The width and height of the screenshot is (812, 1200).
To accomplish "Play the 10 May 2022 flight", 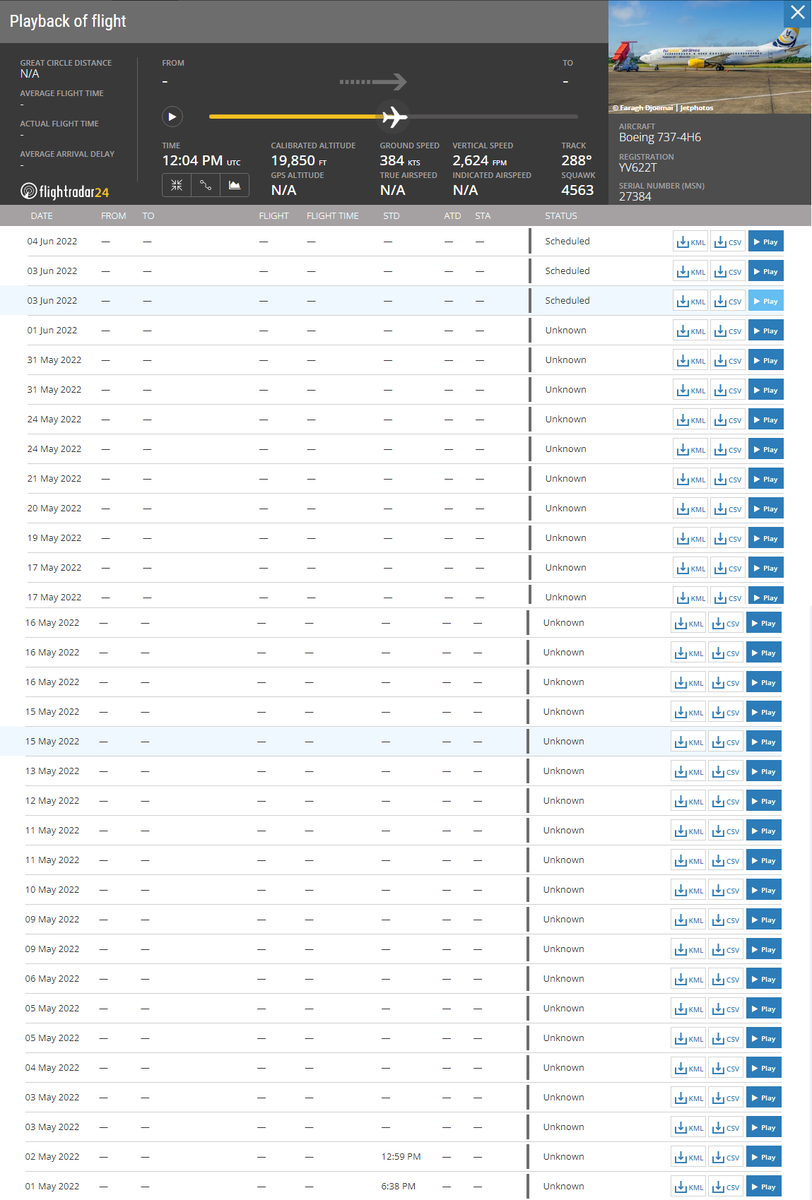I will pos(763,890).
